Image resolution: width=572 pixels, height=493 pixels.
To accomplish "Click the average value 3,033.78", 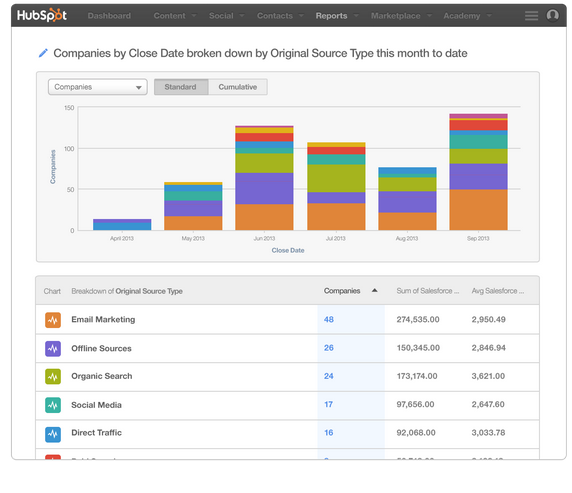I will point(488,432).
